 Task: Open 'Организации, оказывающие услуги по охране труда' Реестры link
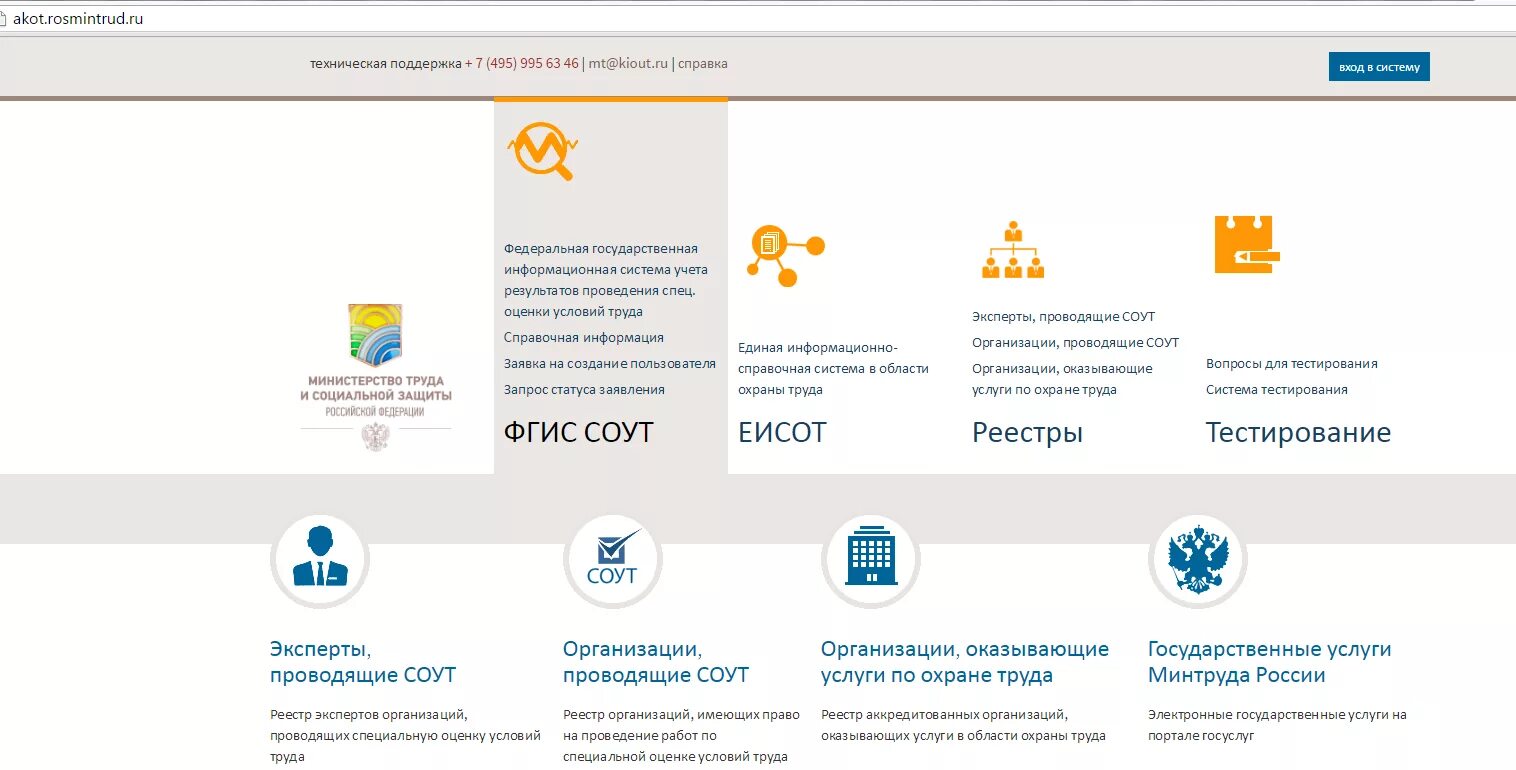[1062, 379]
